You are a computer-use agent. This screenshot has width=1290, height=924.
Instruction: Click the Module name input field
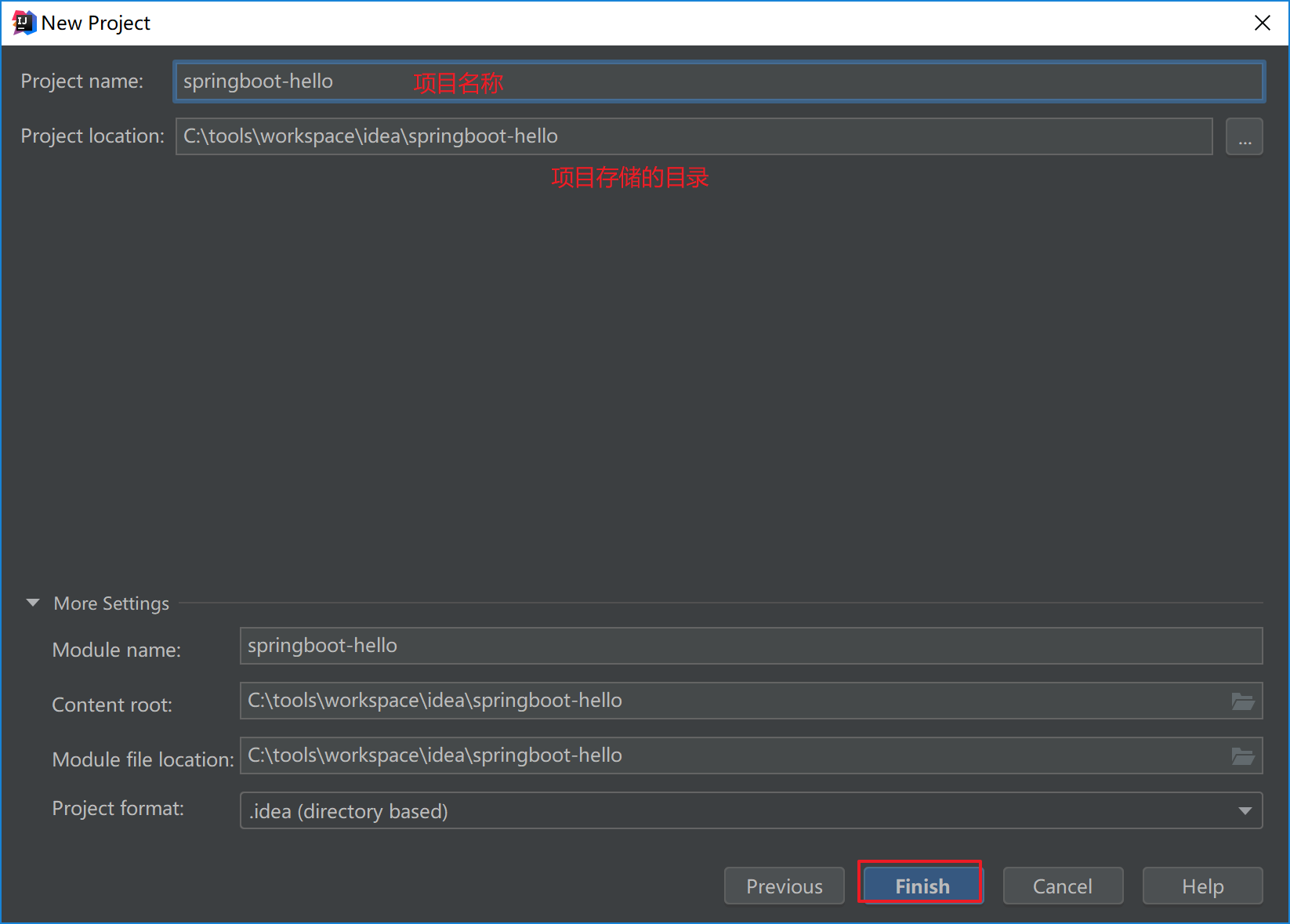tap(751, 646)
